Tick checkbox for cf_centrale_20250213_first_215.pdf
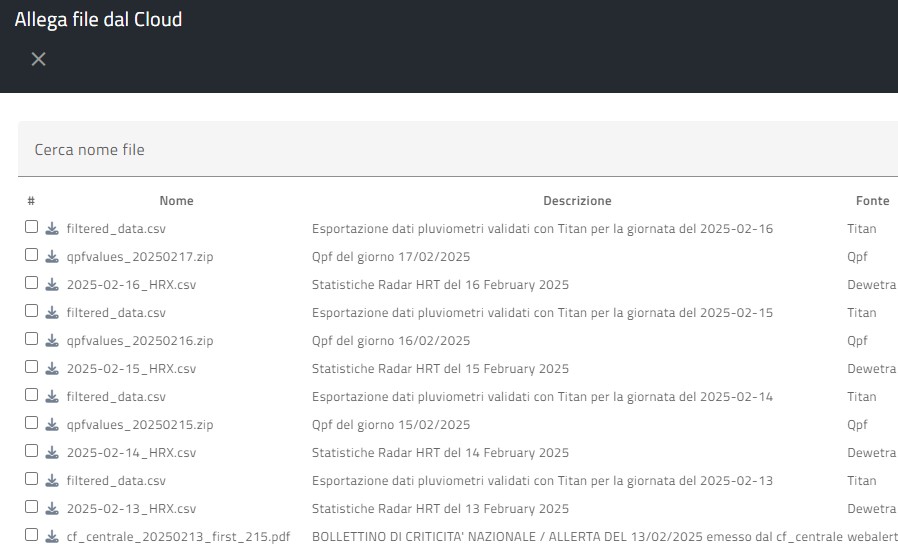The height and width of the screenshot is (547, 898). [31, 536]
